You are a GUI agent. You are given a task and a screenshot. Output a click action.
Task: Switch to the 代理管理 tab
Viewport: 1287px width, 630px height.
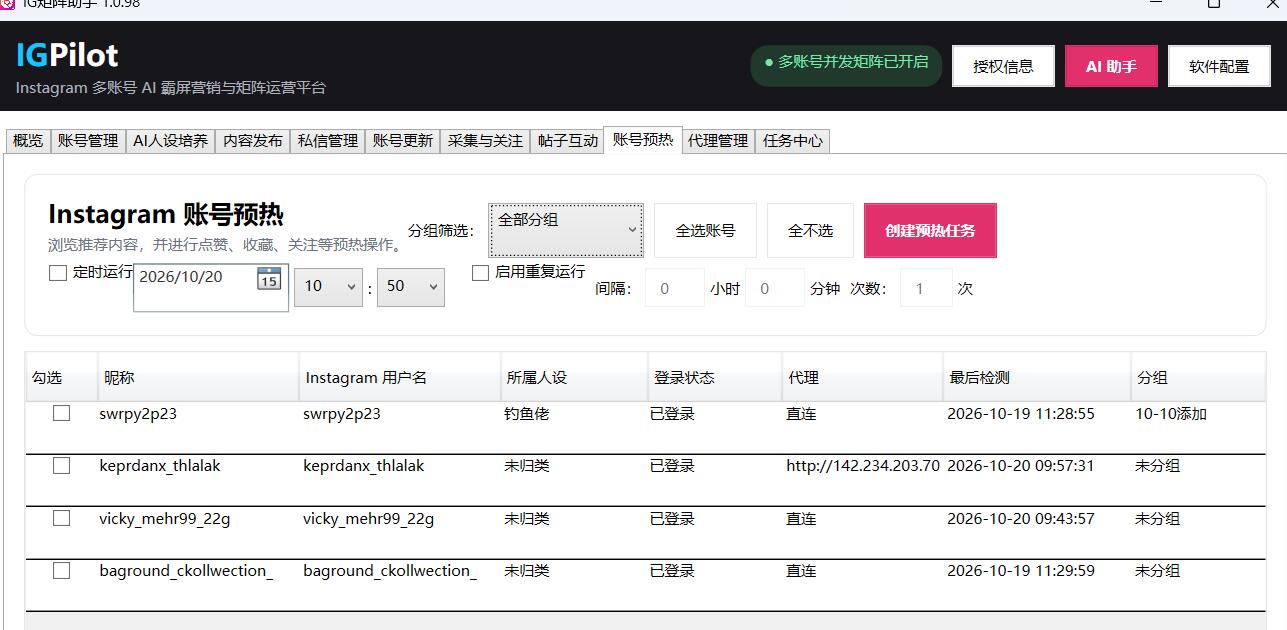pyautogui.click(x=718, y=141)
